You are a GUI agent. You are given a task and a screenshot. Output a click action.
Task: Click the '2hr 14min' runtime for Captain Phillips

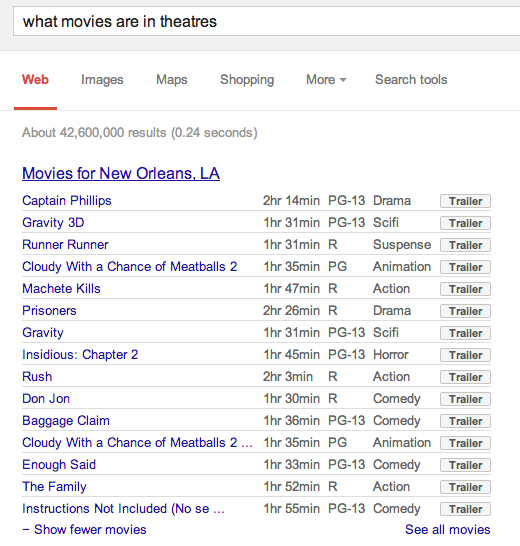coord(291,201)
